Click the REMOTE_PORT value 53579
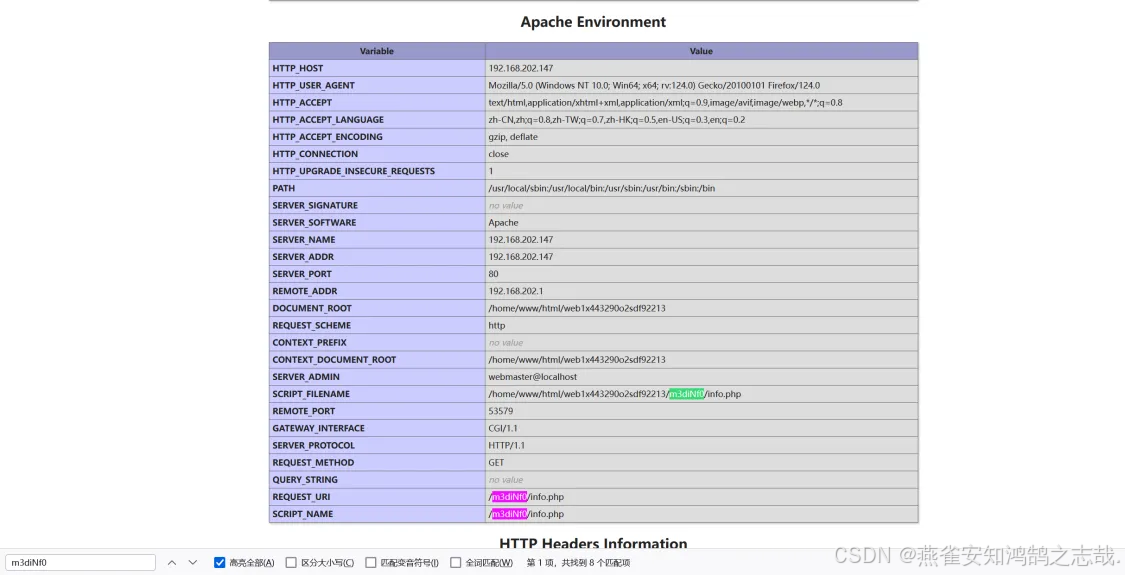This screenshot has width=1125, height=575. (501, 411)
